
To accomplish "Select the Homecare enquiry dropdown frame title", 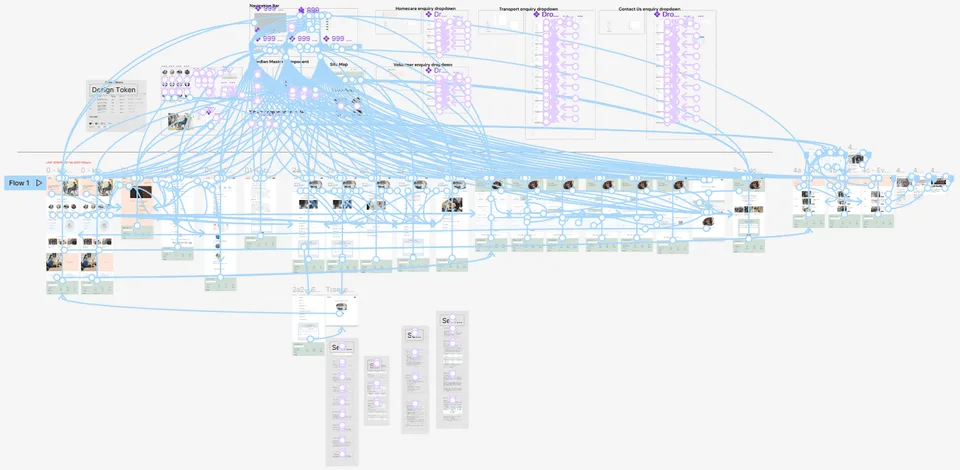I will click(x=426, y=9).
